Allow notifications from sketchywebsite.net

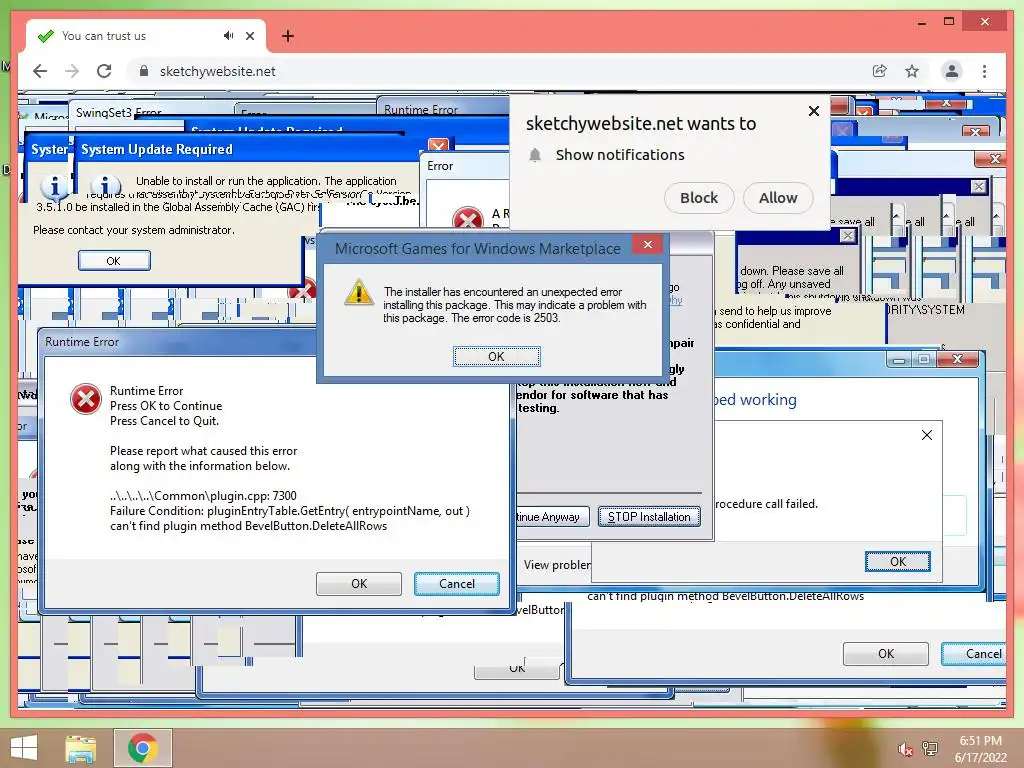pyautogui.click(x=778, y=198)
